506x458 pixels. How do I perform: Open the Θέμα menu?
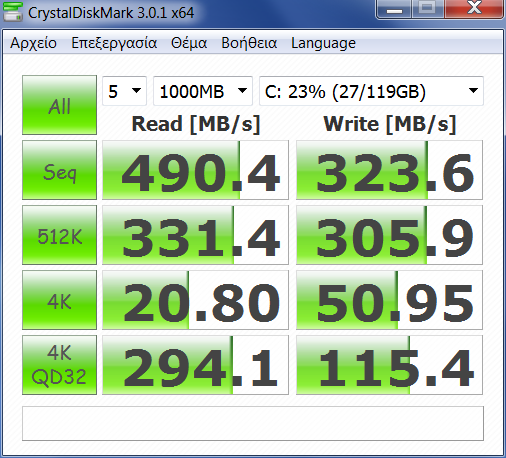[x=189, y=43]
